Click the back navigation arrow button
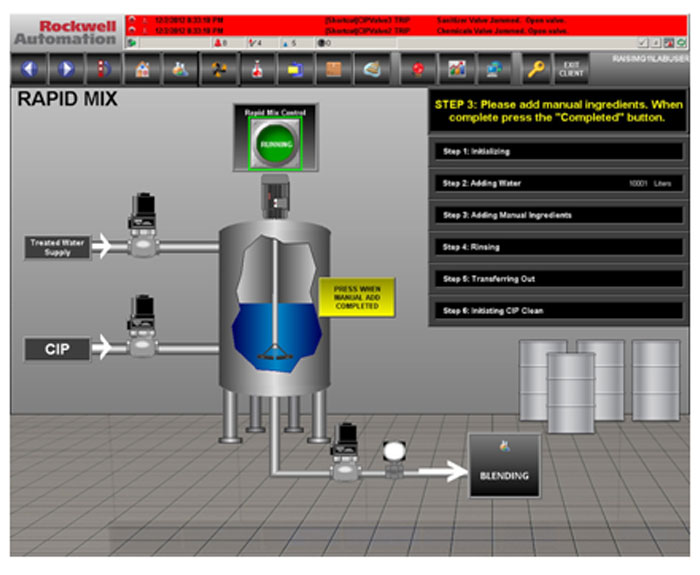 click(29, 70)
